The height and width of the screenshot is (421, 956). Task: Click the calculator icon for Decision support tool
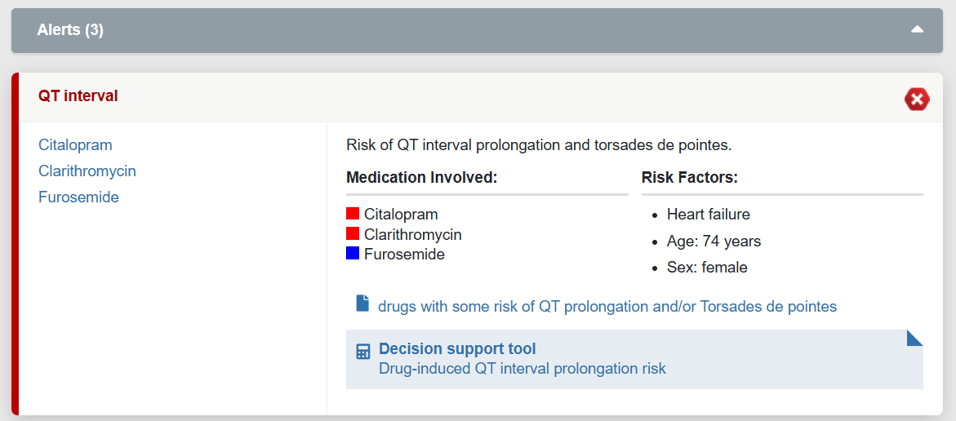pos(363,352)
